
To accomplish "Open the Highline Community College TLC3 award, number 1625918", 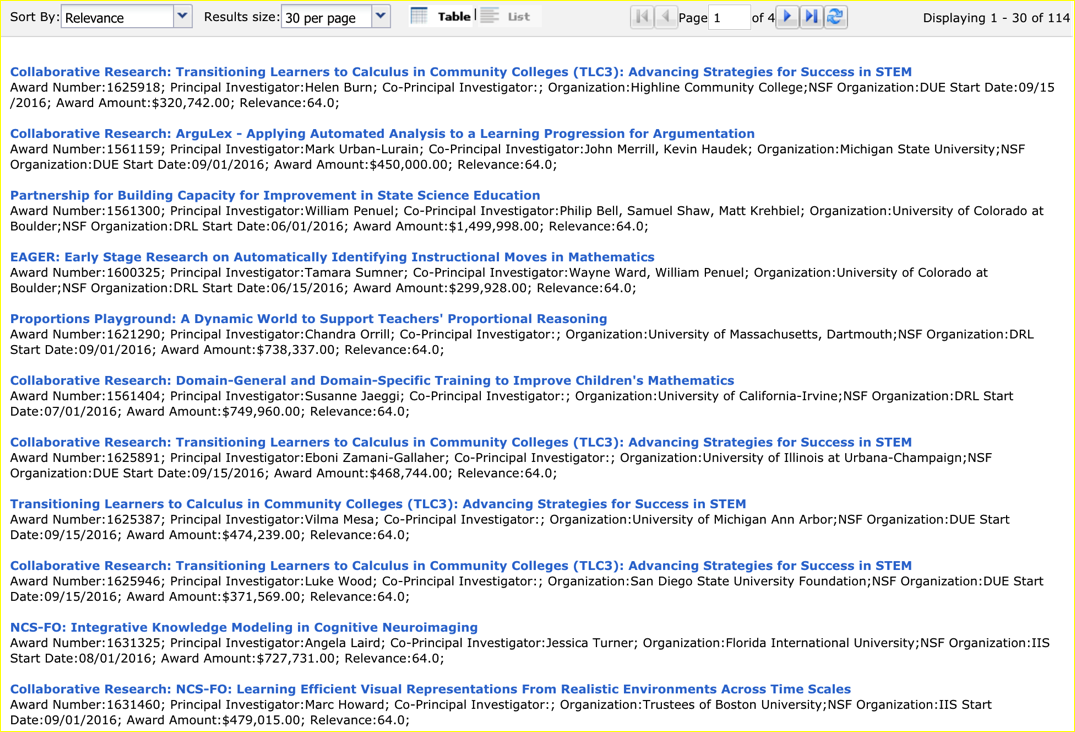I will coord(461,72).
